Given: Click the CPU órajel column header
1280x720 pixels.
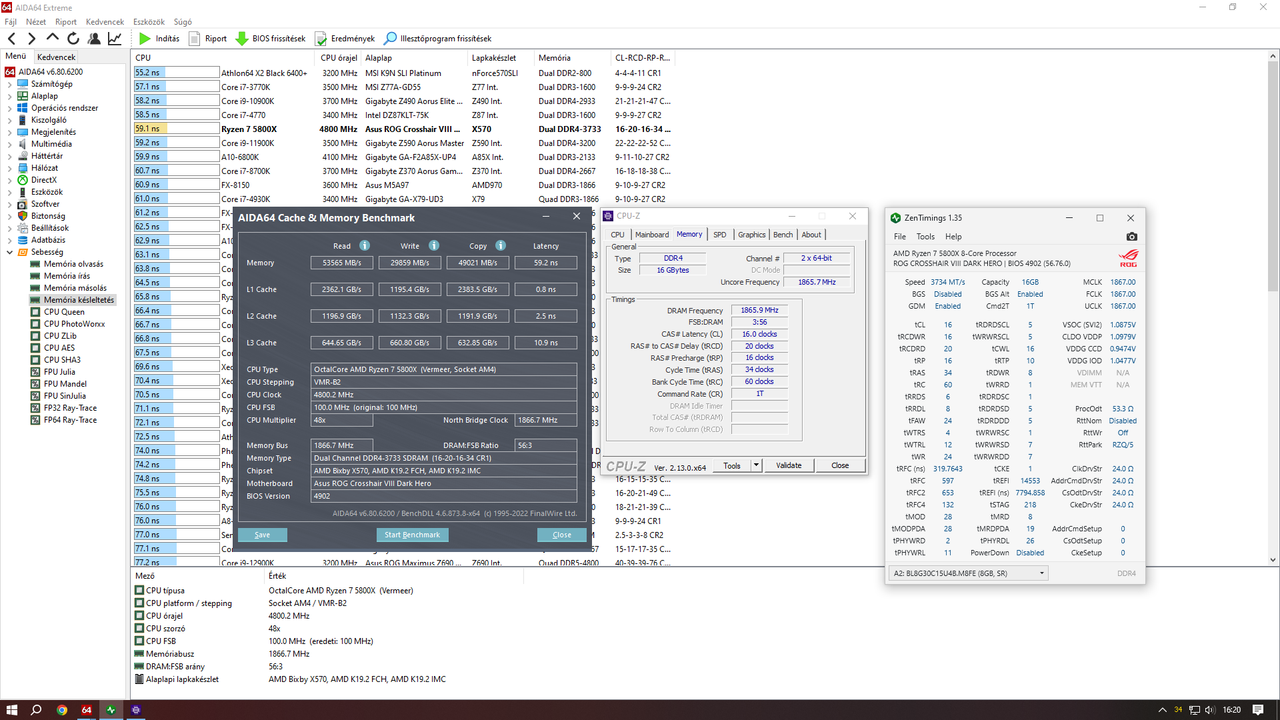Looking at the screenshot, I should tap(339, 58).
